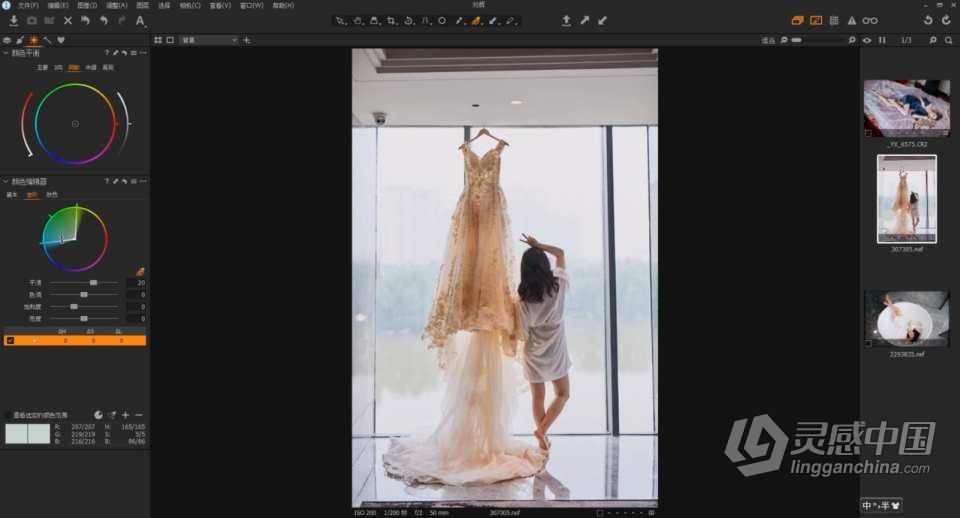Click the camera Capture icon
Image resolution: width=960 pixels, height=518 pixels.
click(32, 21)
